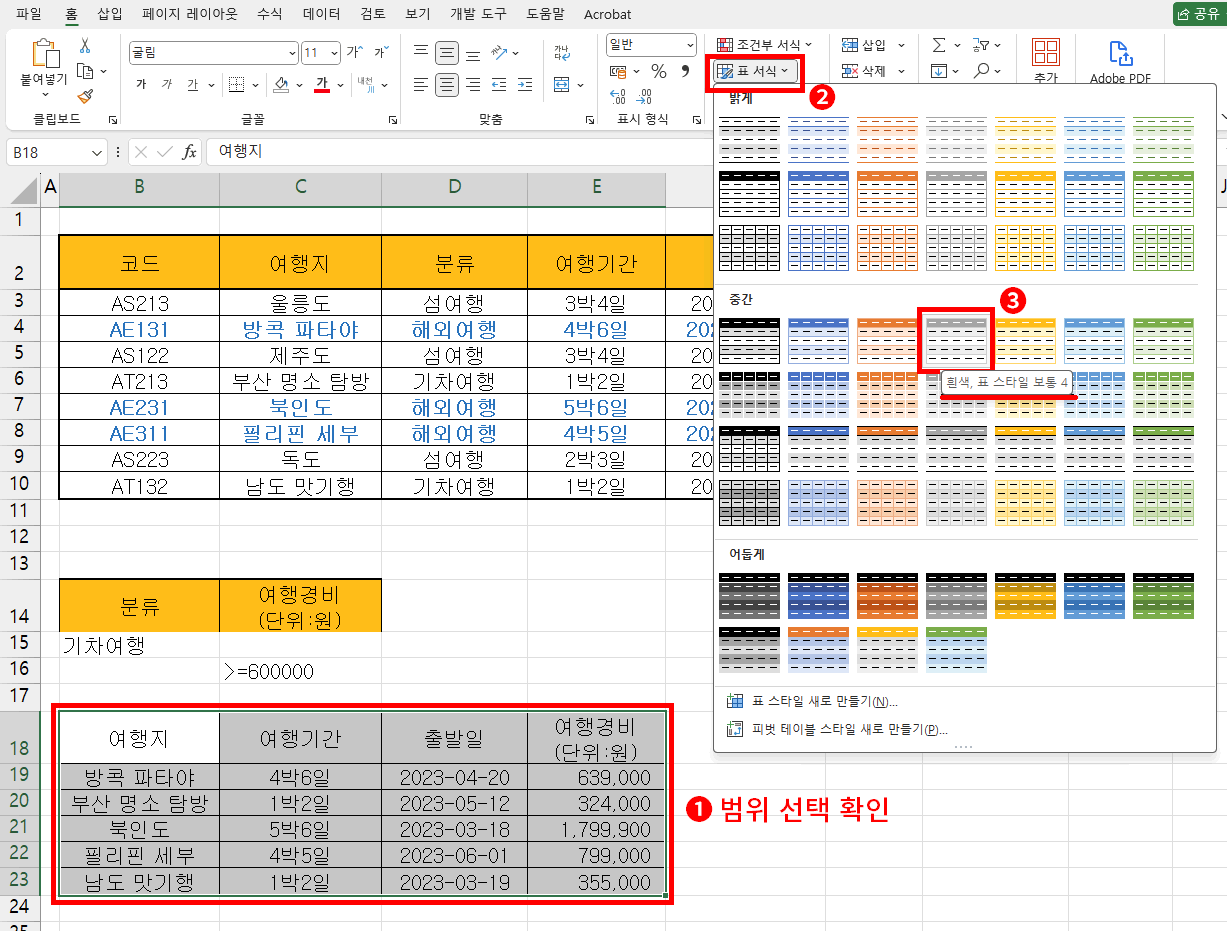Toggle wrap text 가나다 button
Screen dimensions: 1227x931
point(561,52)
